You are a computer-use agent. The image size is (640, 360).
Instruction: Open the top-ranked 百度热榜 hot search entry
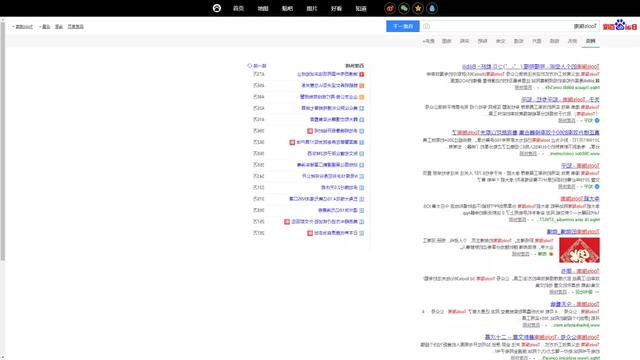(x=327, y=74)
